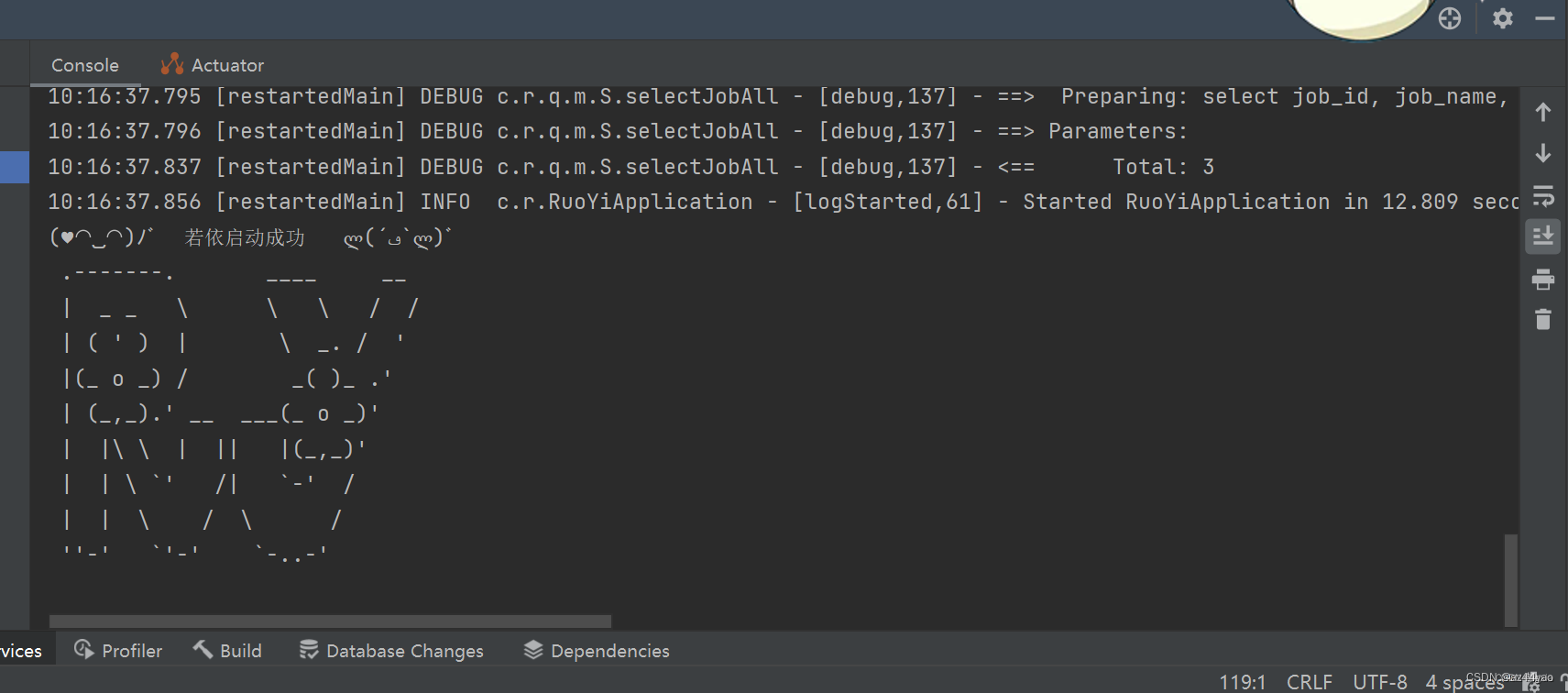Click the '若依启动成功' startup message
The height and width of the screenshot is (693, 1568).
tap(245, 237)
